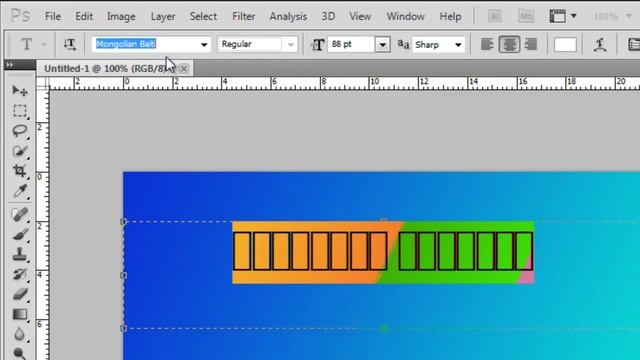
Task: Select the Lasso tool
Action: 20,131
